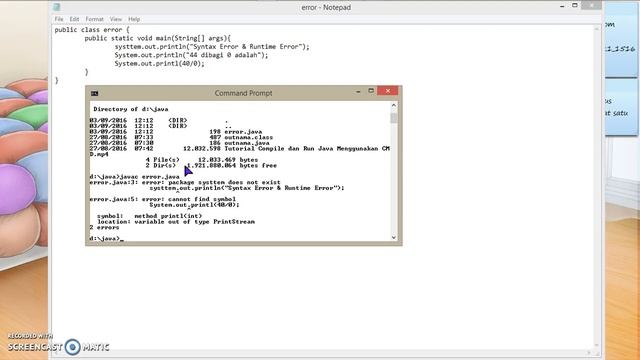Click 'cannot find symbol' error message
The width and height of the screenshot is (640, 360).
(202, 199)
